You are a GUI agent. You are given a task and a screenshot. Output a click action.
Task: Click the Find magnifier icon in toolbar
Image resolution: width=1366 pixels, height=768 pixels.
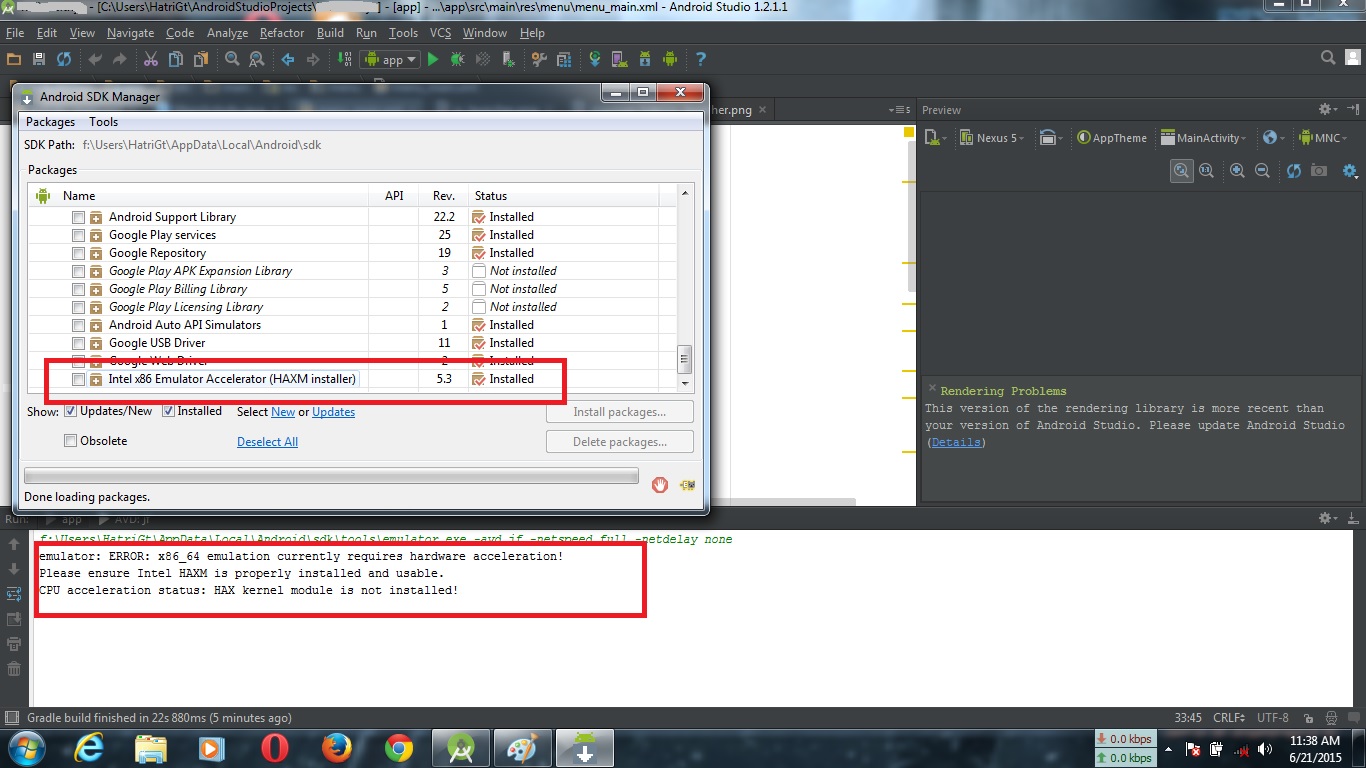coord(232,60)
